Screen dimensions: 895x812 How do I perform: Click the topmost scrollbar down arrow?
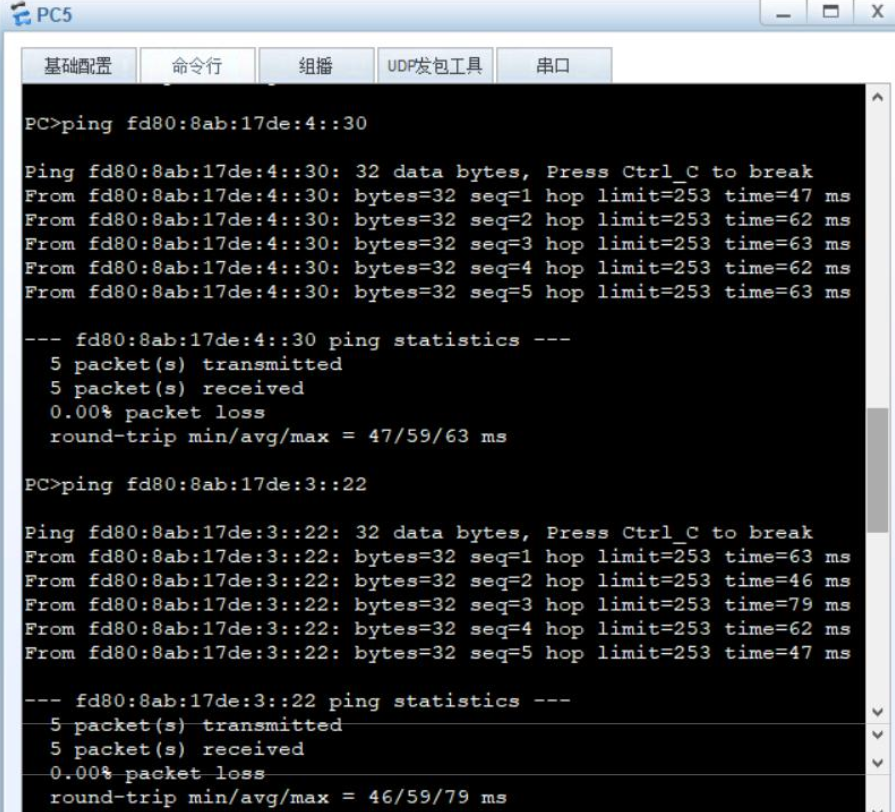pyautogui.click(x=878, y=712)
